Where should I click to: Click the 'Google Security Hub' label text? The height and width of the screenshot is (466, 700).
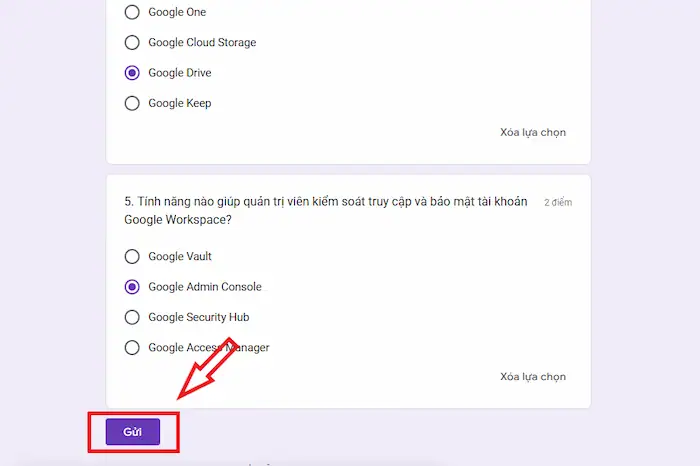(x=198, y=317)
